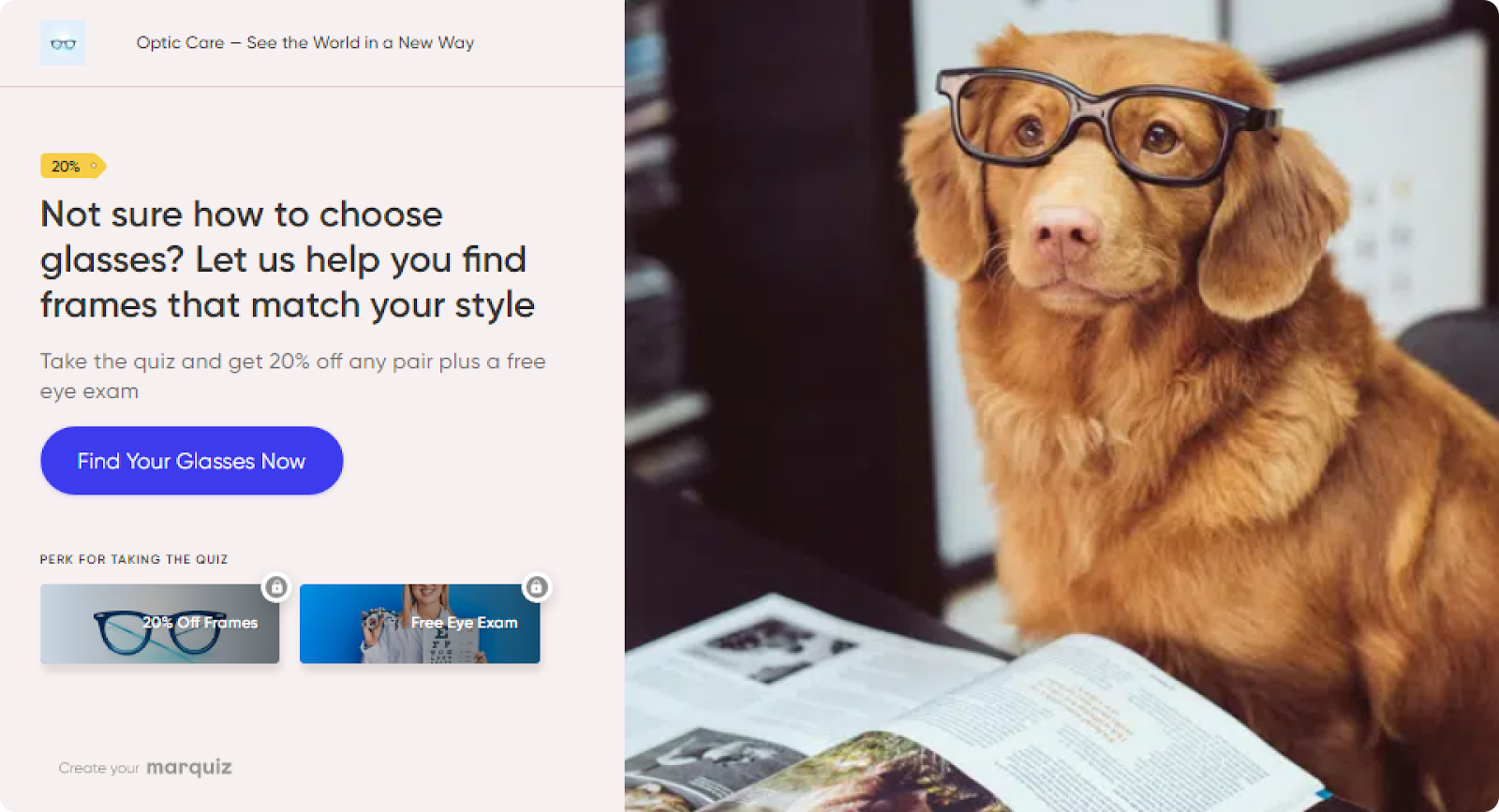Click Find Your Glasses Now button
The width and height of the screenshot is (1499, 812).
pyautogui.click(x=192, y=461)
